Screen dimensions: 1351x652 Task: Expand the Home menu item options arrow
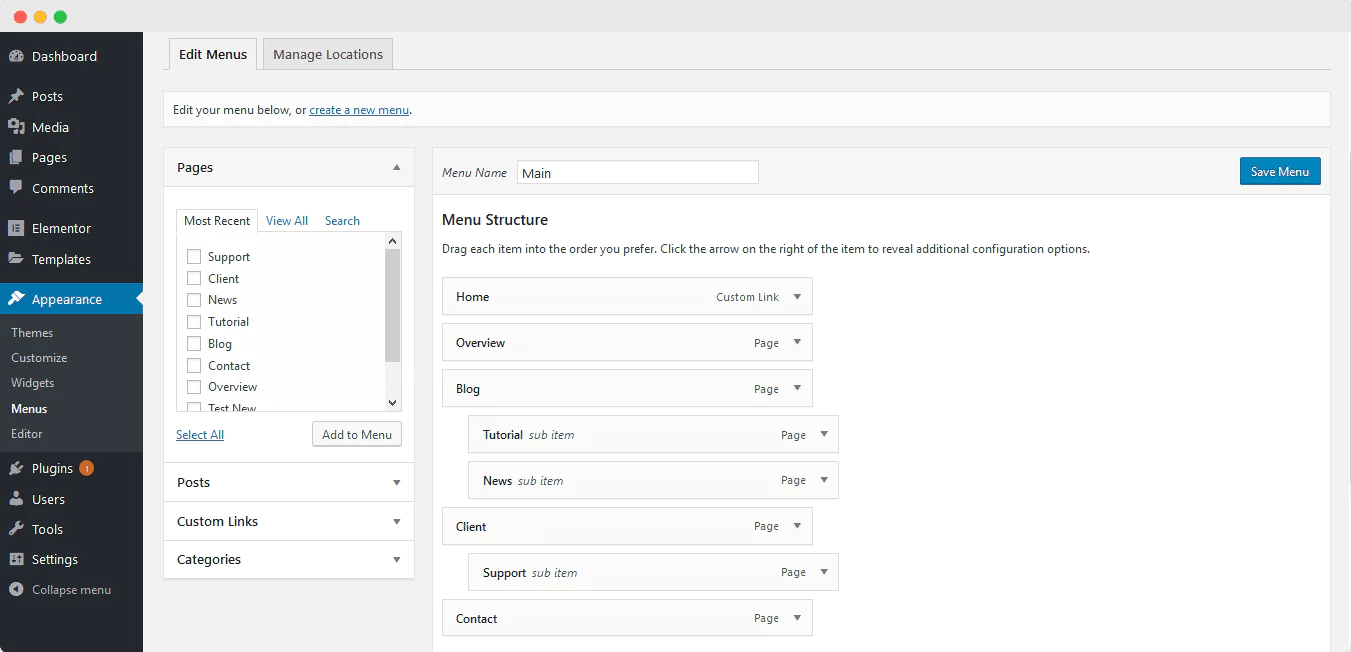click(x=797, y=297)
